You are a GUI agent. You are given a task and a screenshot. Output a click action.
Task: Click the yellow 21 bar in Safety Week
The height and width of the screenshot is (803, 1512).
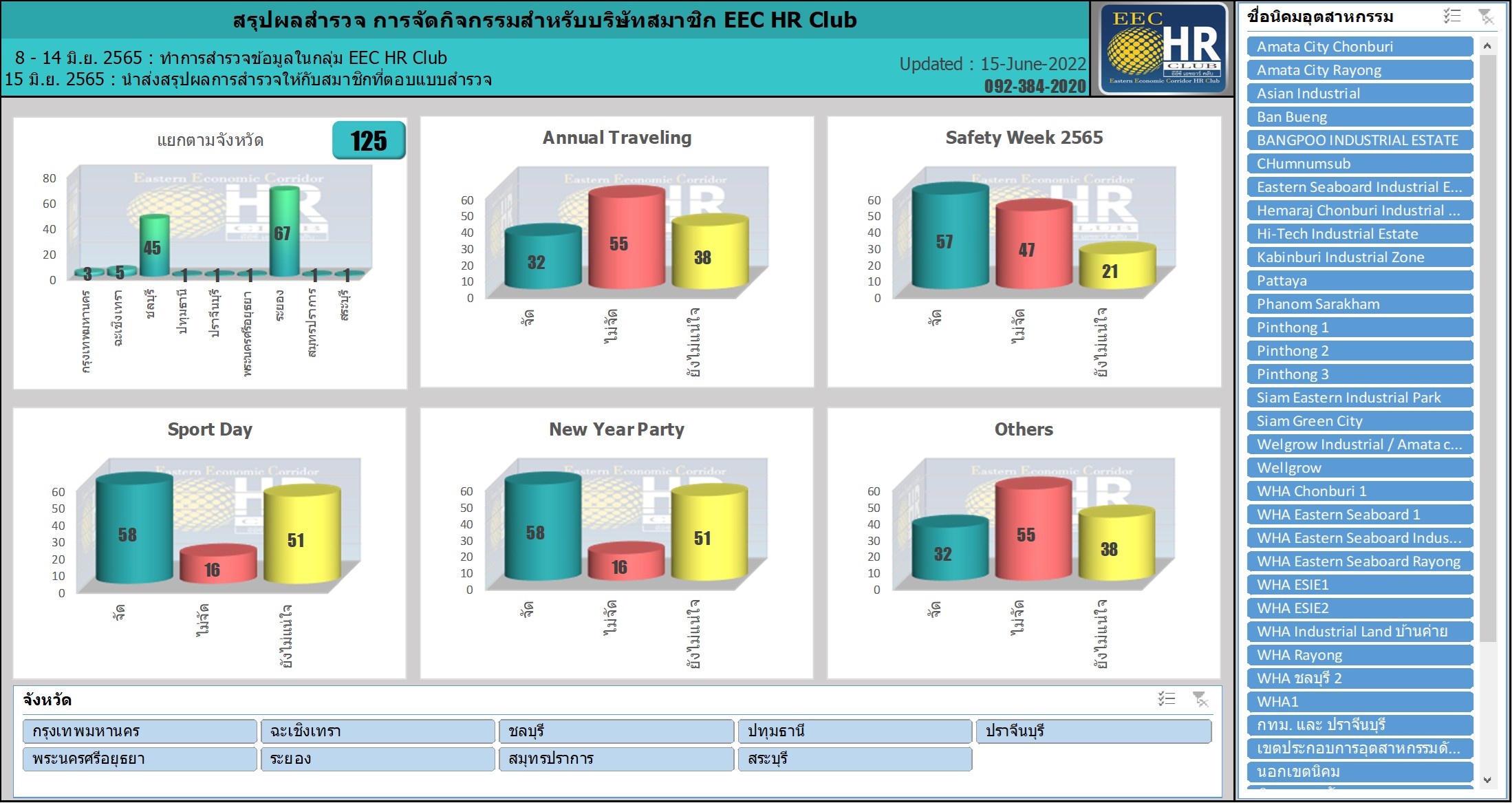pyautogui.click(x=1117, y=266)
